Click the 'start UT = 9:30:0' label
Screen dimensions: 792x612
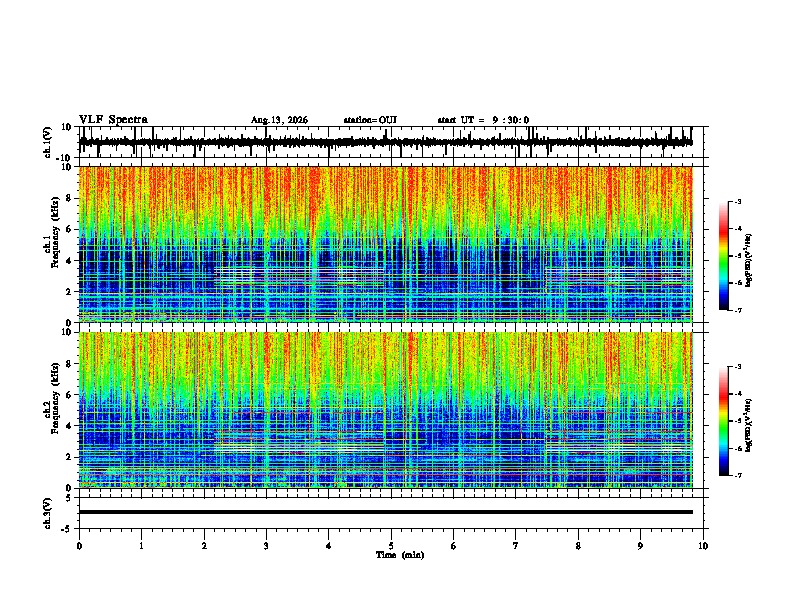tap(483, 120)
